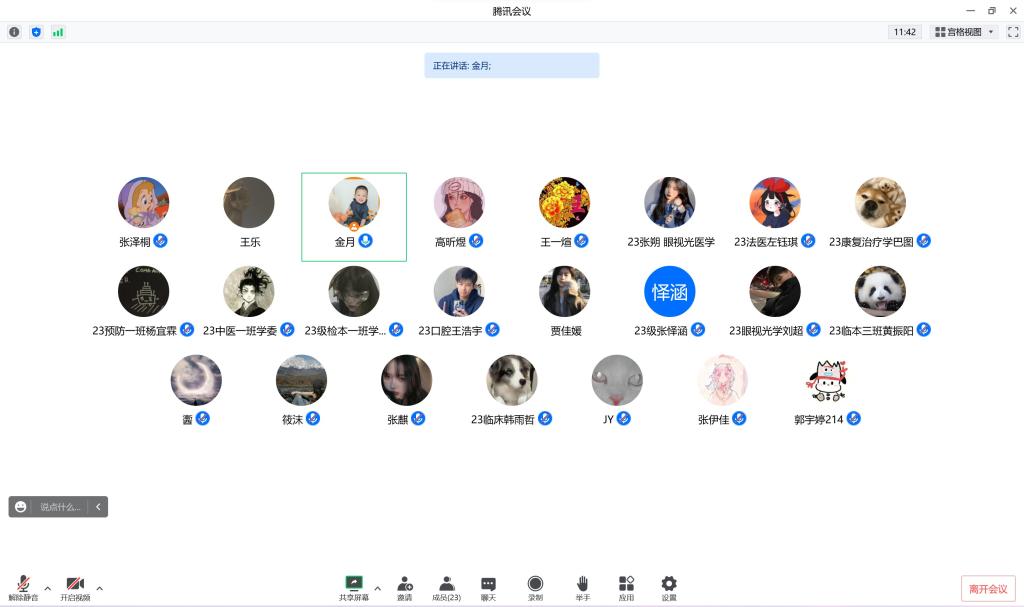
Task: Click the muted mic icon beside 张麒
Action: click(418, 419)
